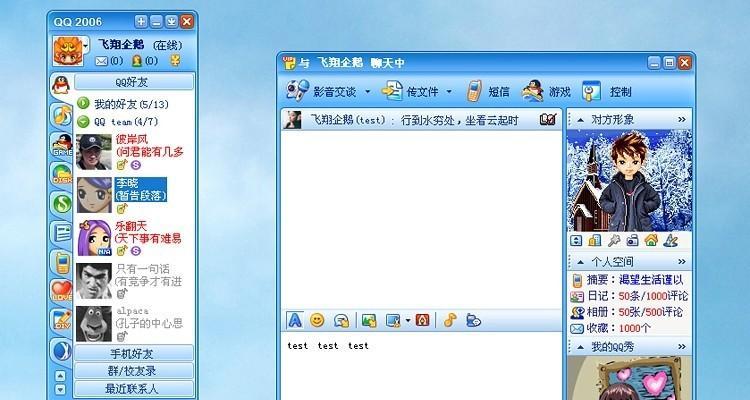This screenshot has height=400, width=750.
Task: Click purple S badge under 乐翻天
Action: click(x=136, y=251)
